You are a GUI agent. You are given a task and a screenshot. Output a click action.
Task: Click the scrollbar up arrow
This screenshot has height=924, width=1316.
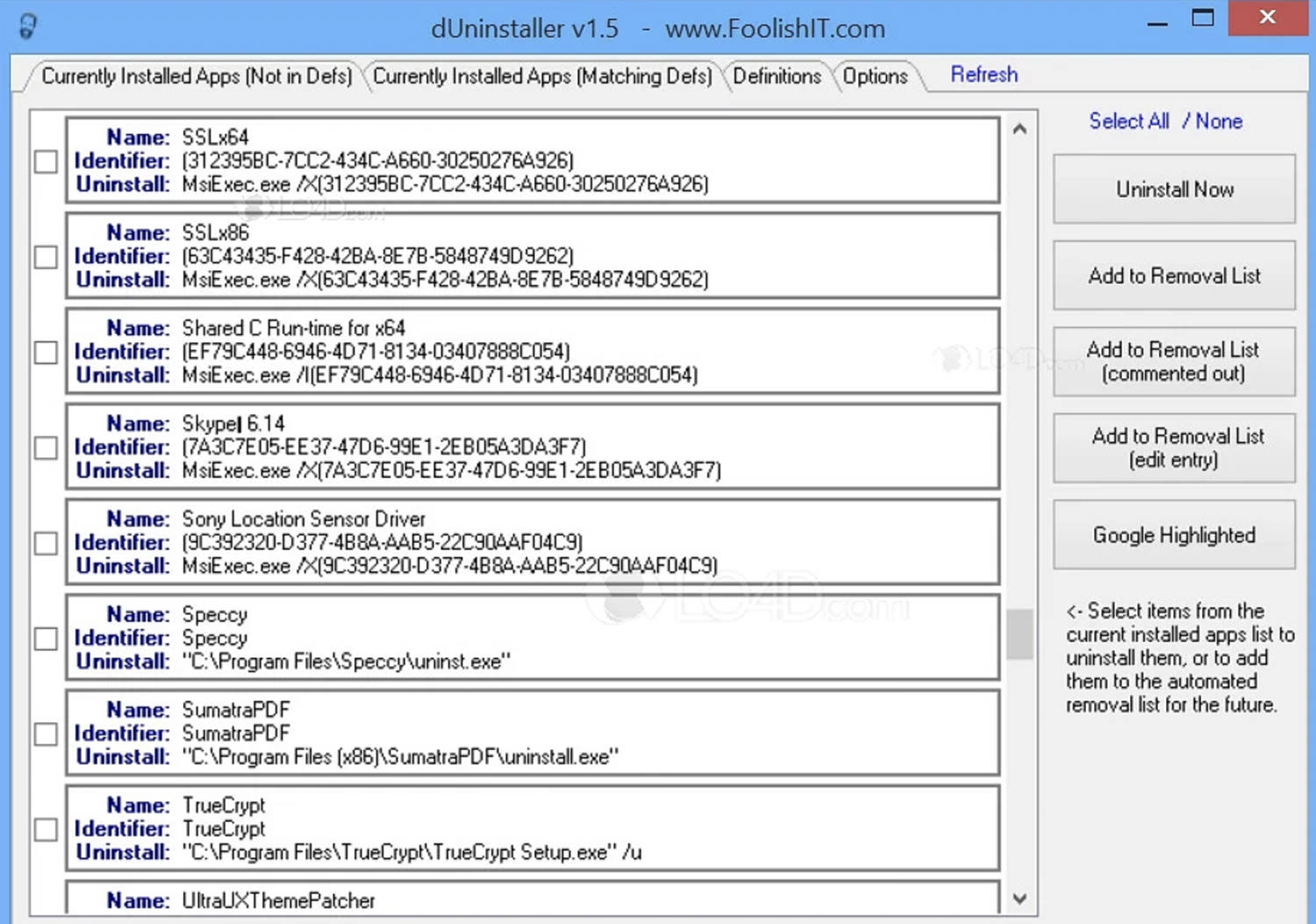click(x=1019, y=129)
